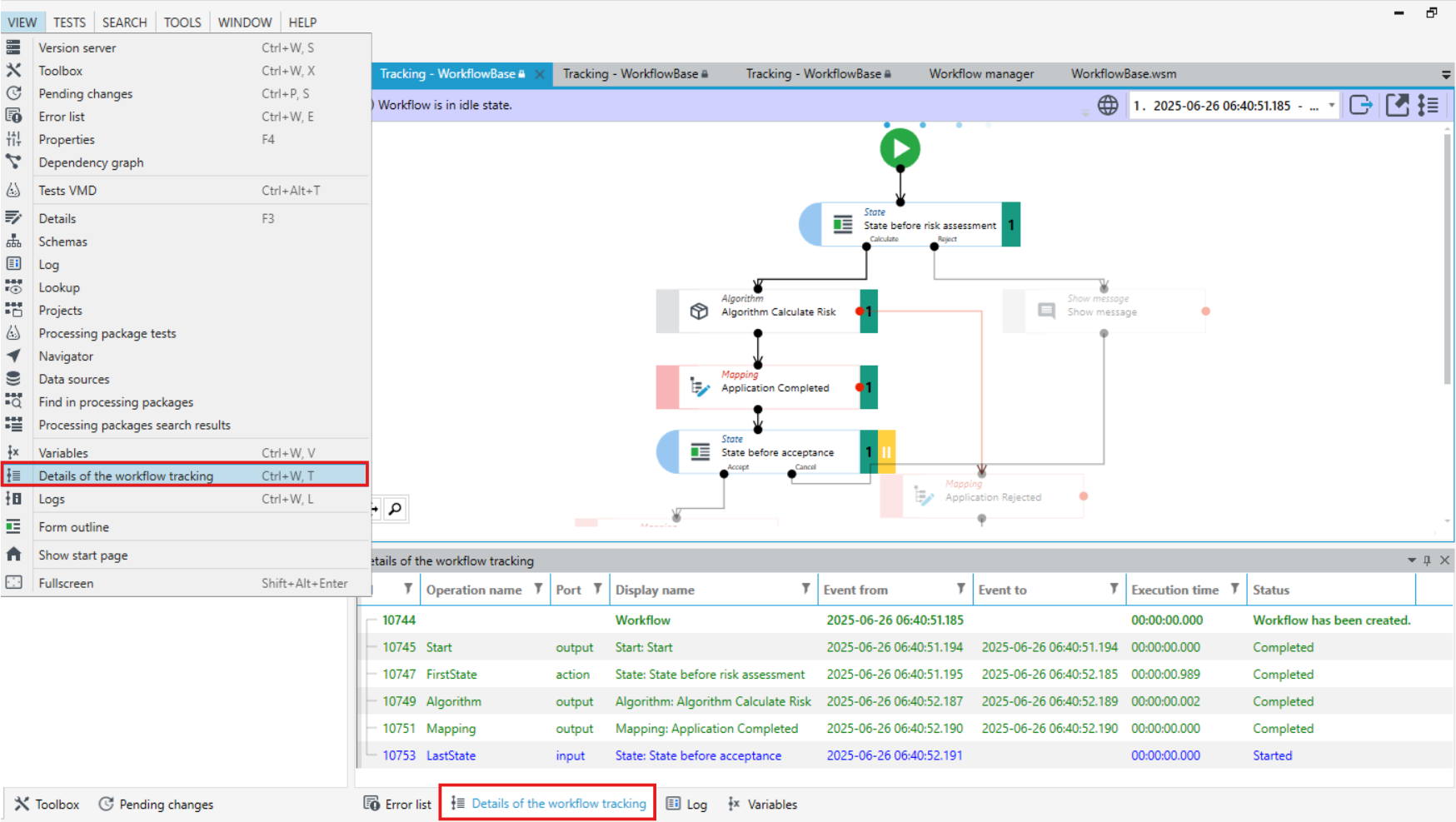Image resolution: width=1456 pixels, height=822 pixels.
Task: Filter the Event from column
Action: 960,589
